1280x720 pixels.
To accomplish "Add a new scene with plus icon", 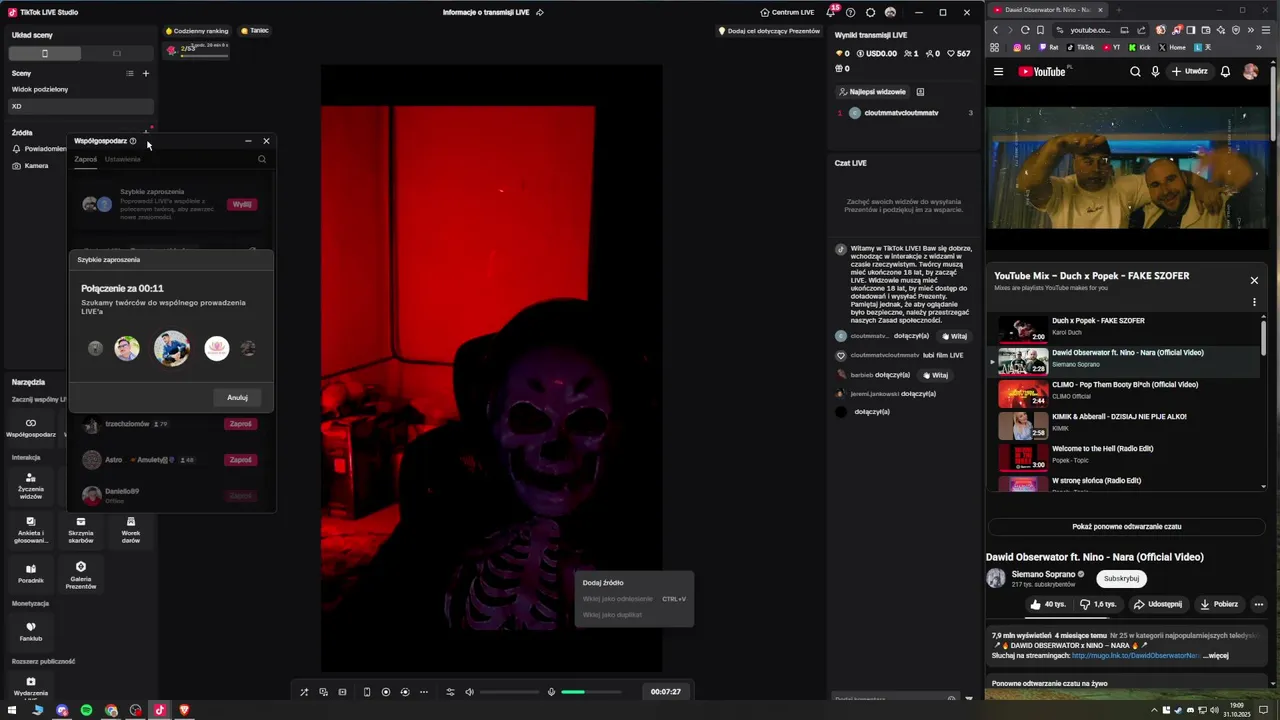I will click(x=146, y=73).
